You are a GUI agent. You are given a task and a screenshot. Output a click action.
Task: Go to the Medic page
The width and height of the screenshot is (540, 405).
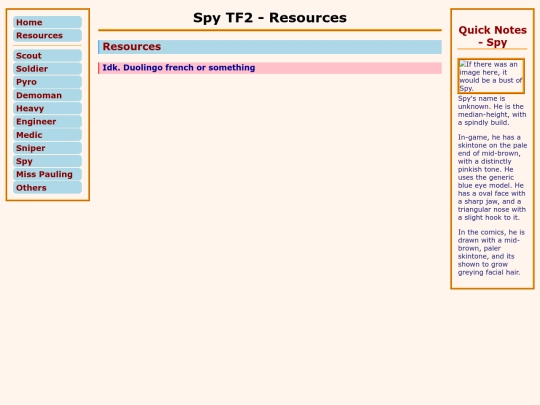(47, 135)
